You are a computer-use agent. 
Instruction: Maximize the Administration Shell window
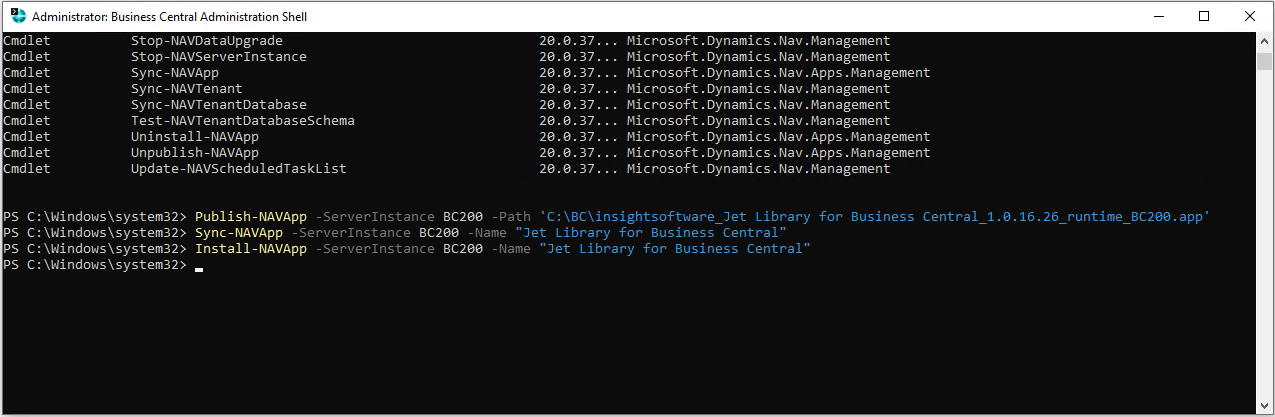1204,16
